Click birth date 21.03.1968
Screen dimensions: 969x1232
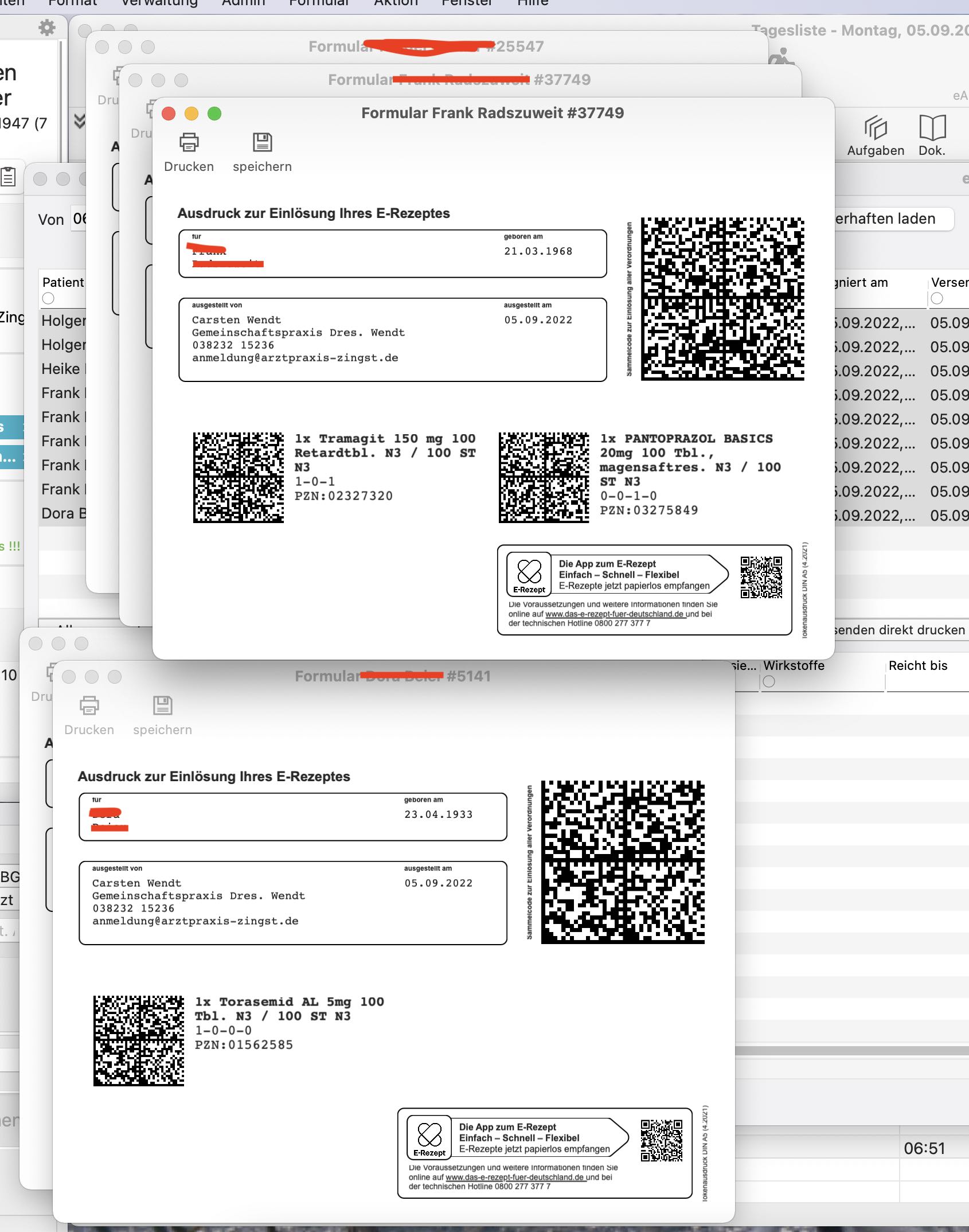point(538,251)
